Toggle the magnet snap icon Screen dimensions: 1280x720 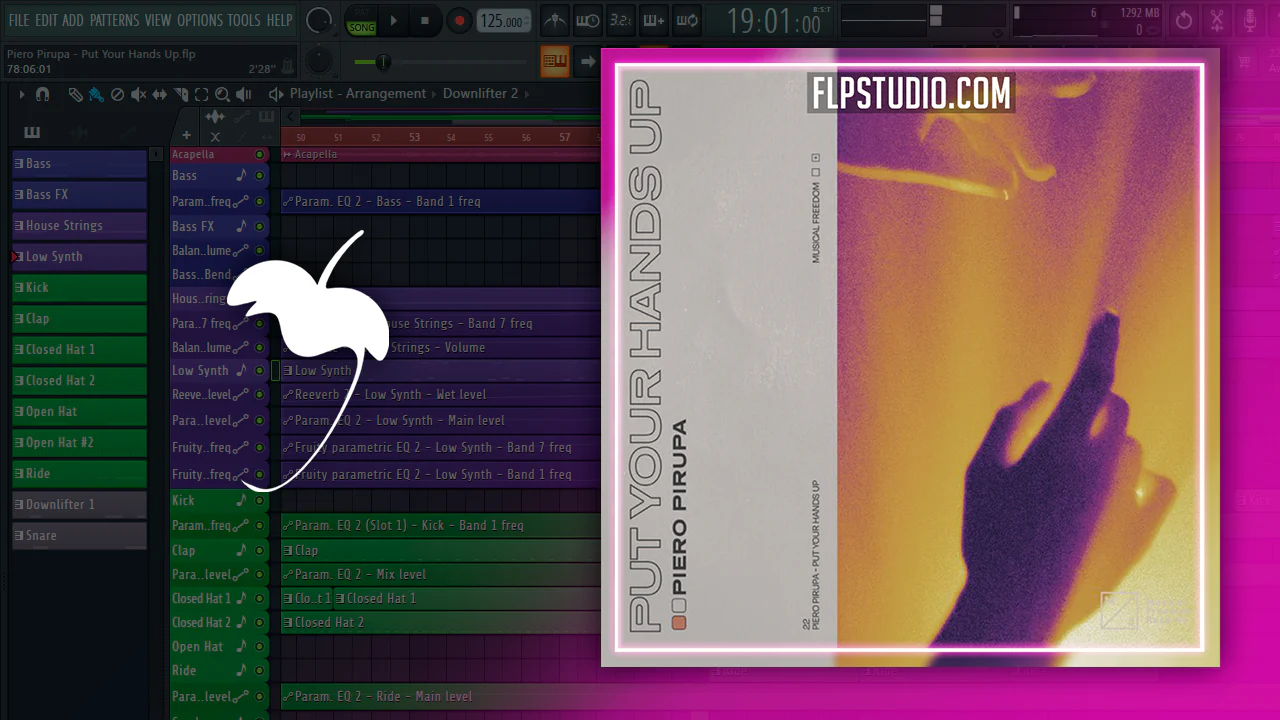tap(42, 94)
